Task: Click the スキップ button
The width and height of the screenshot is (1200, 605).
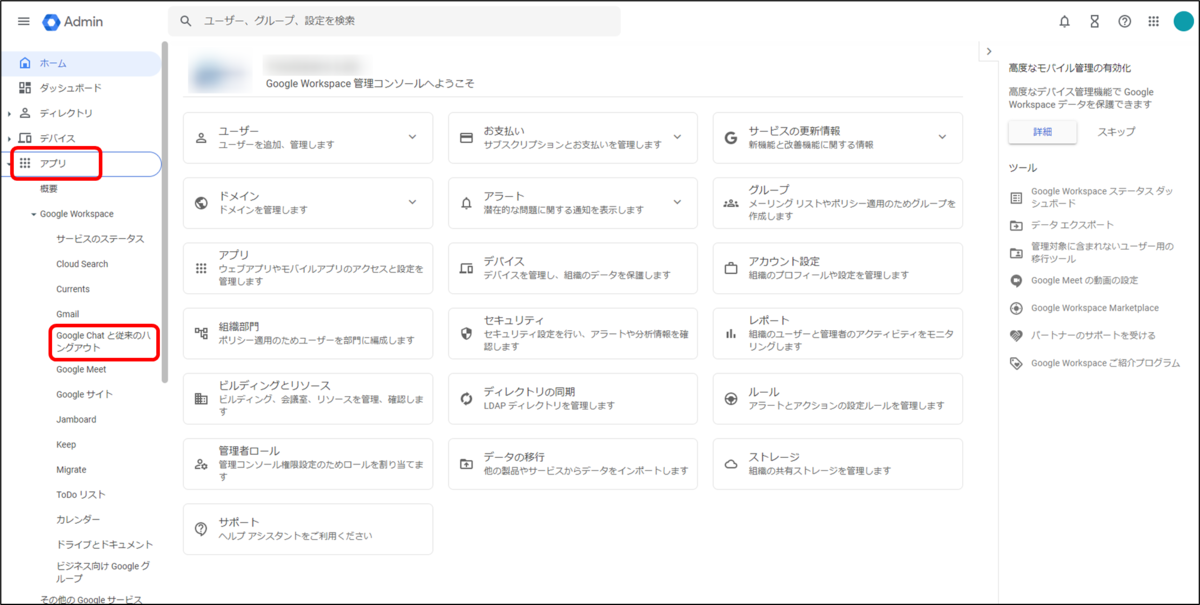Action: (1116, 132)
